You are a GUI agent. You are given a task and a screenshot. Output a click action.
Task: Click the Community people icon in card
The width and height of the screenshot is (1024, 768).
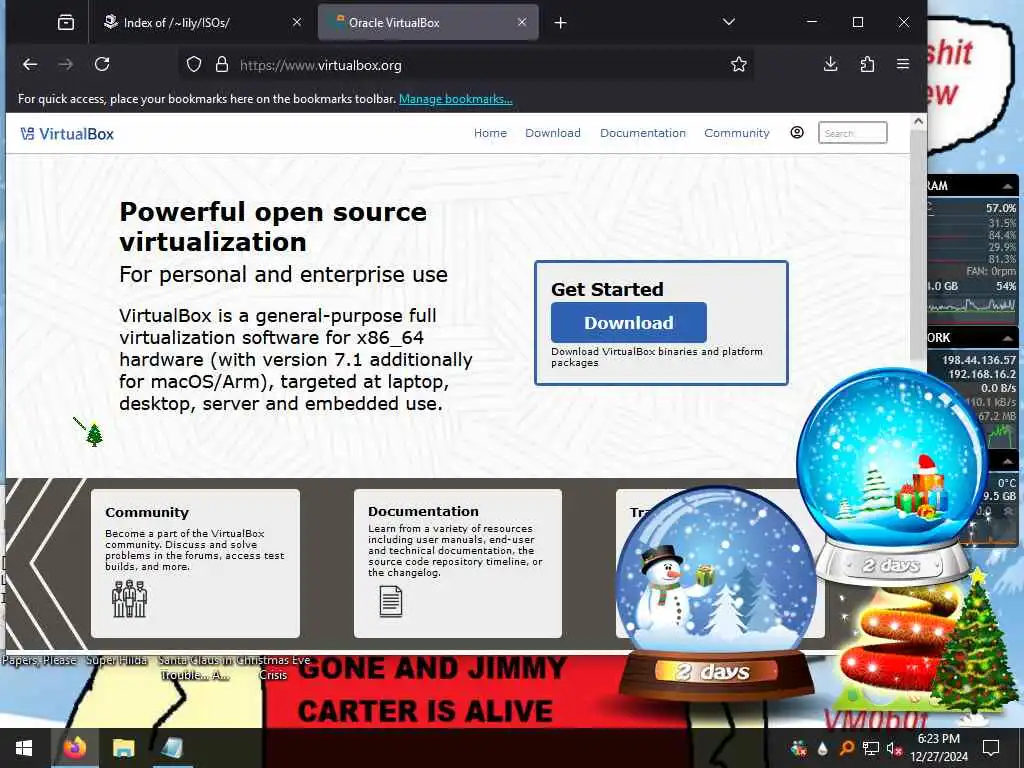(x=129, y=598)
